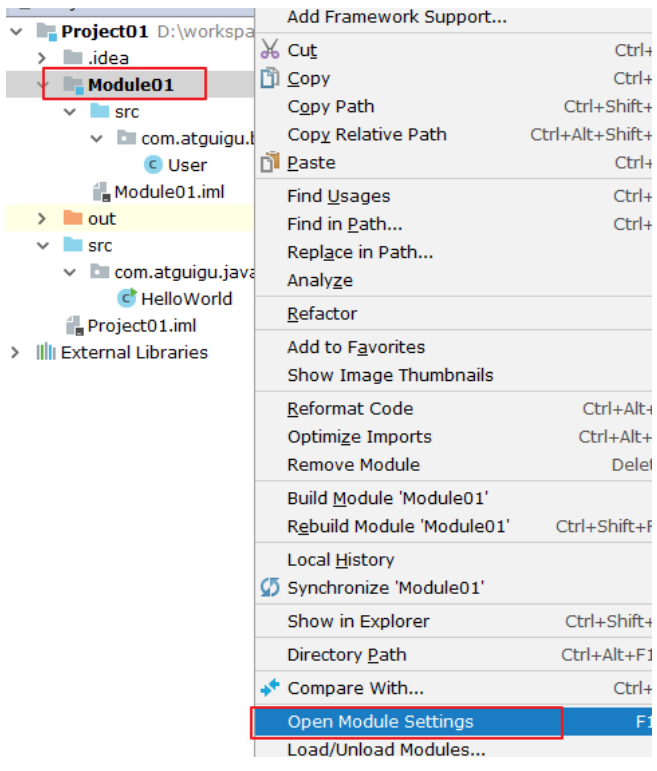The height and width of the screenshot is (771, 657).
Task: Choose Open Module Settings
Action: click(453, 721)
